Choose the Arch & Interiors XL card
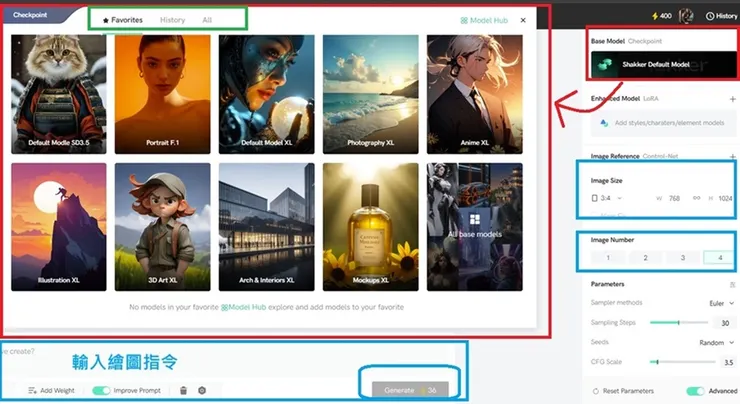The image size is (740, 404). pyautogui.click(x=266, y=227)
